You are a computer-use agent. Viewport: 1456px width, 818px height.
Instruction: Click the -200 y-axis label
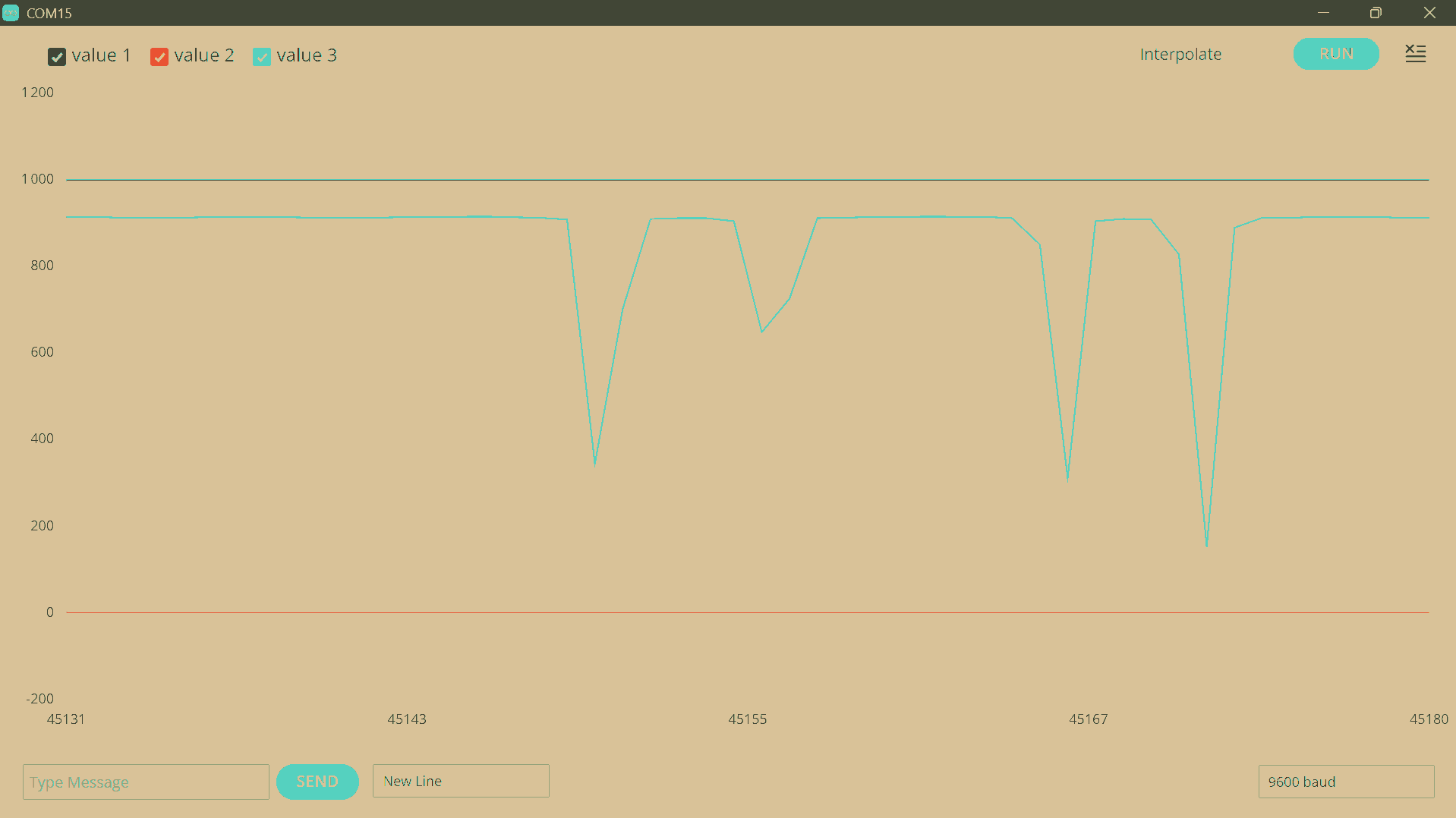point(40,699)
